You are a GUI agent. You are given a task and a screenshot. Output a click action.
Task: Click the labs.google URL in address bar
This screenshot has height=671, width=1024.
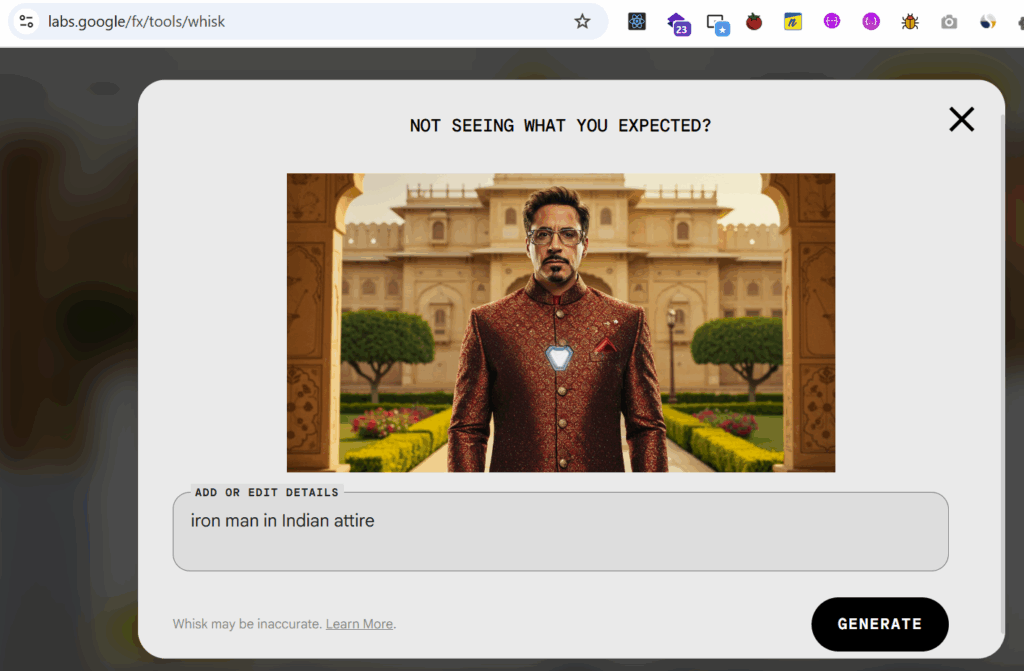(x=136, y=21)
